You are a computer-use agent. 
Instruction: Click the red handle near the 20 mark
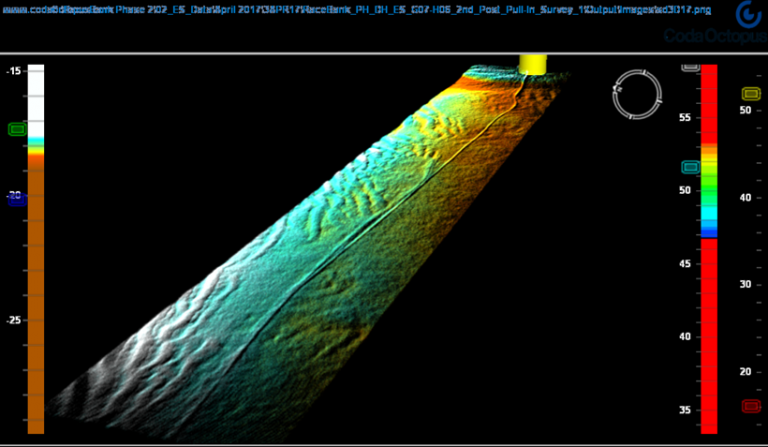750,405
